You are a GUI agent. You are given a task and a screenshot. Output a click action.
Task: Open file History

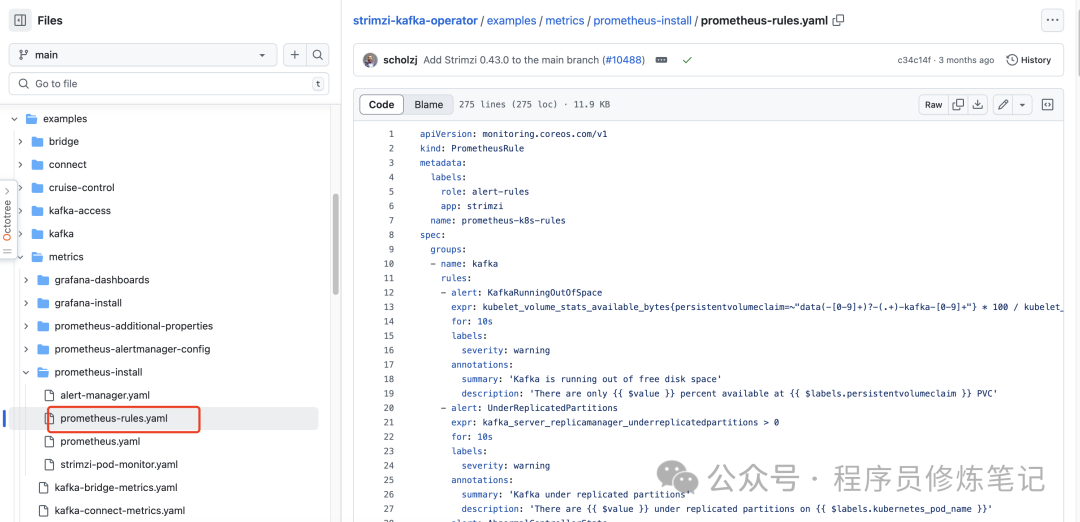[1029, 60]
